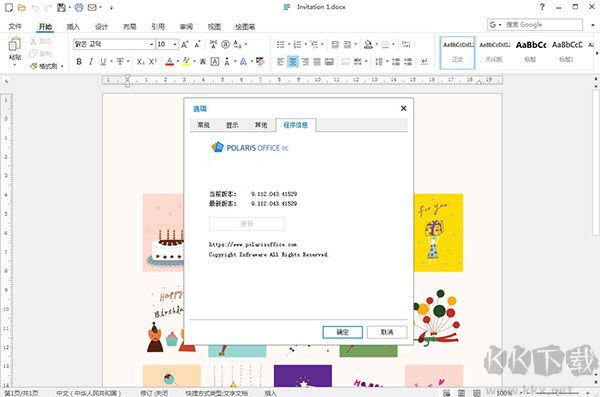
Task: Switch to the 视图 ribbon tab
Action: 214,26
